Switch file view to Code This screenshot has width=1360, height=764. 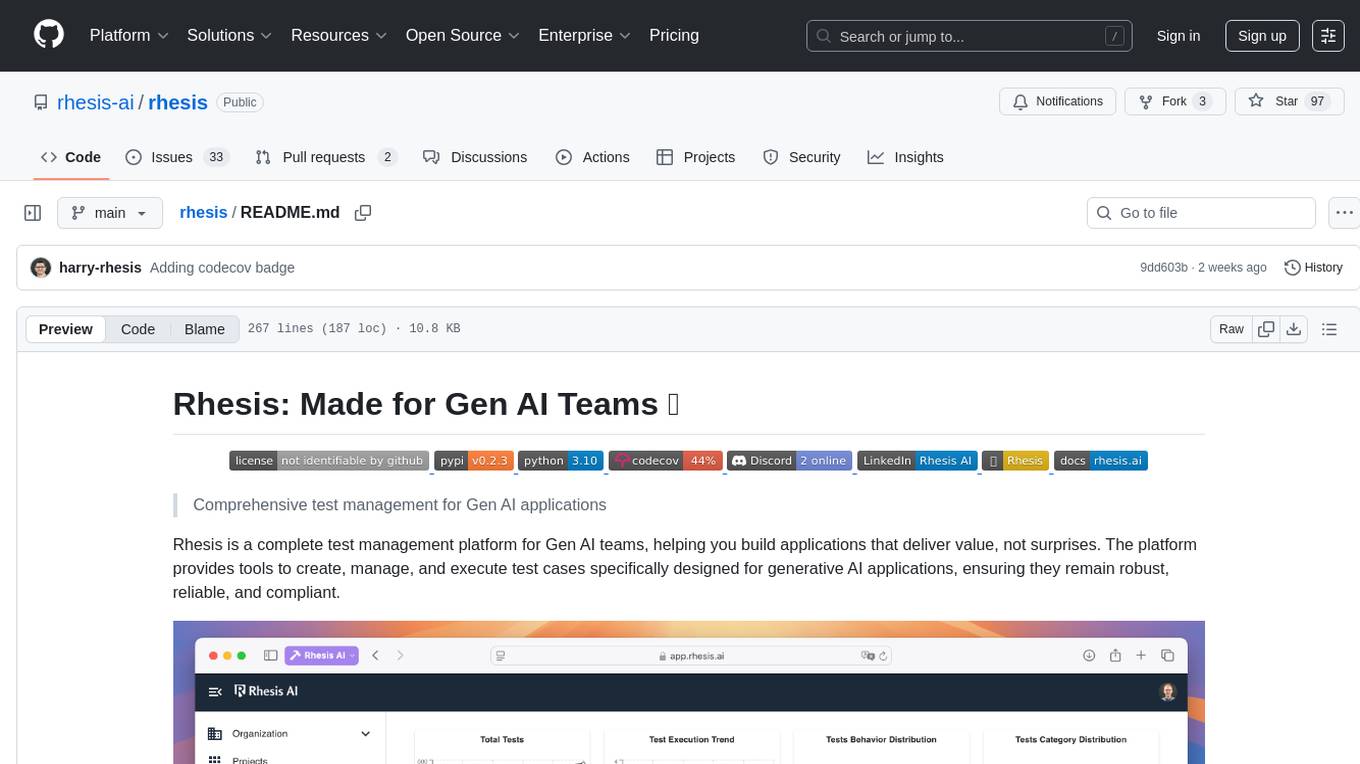[138, 329]
